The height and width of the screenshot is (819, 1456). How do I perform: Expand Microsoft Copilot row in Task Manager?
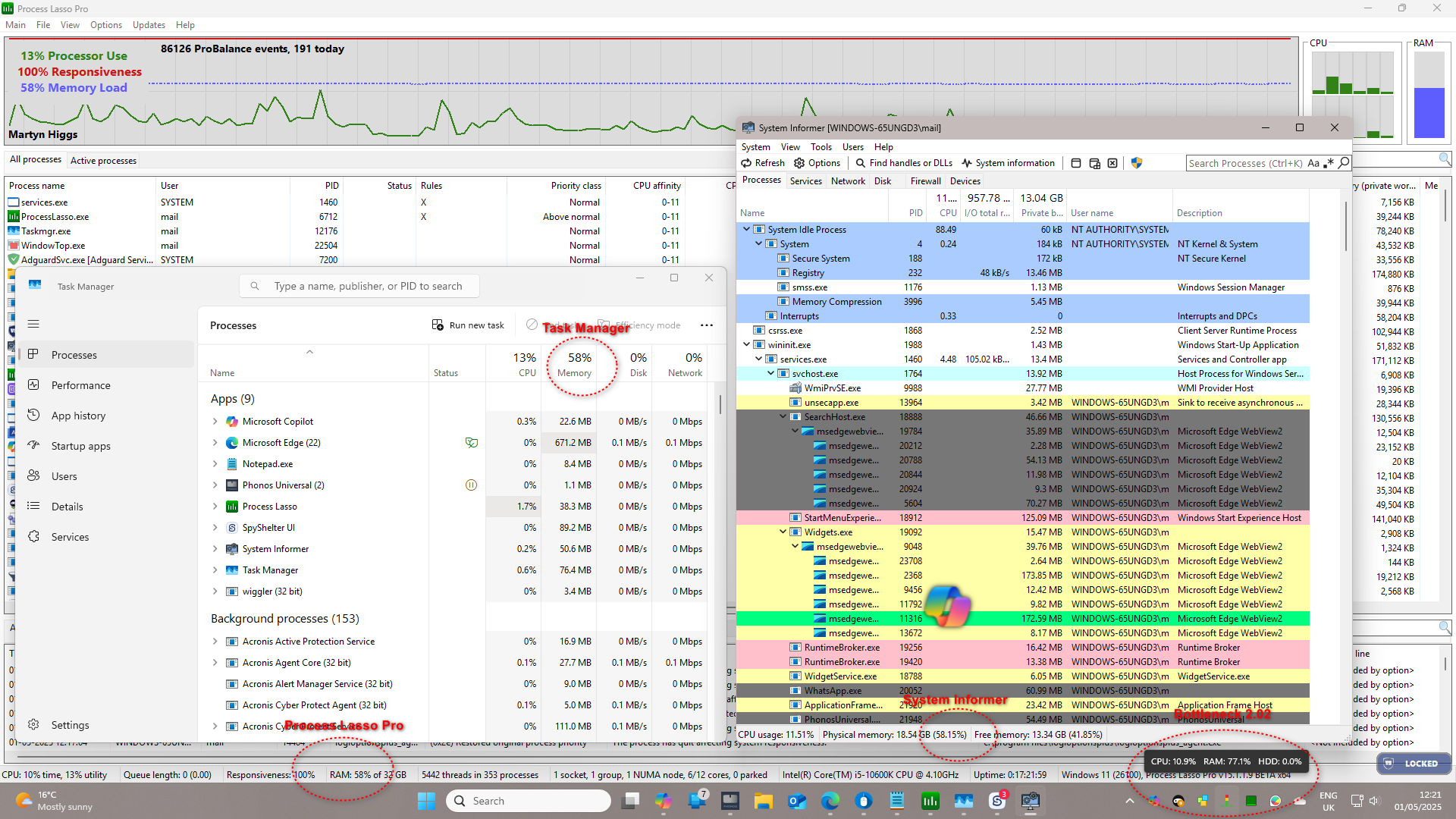[215, 422]
